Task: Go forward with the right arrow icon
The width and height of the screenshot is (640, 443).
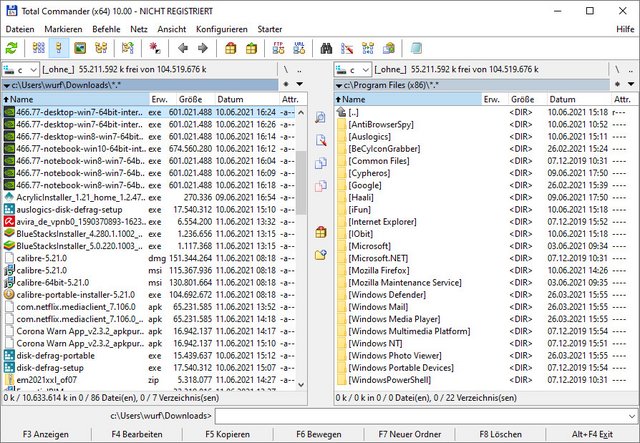Action: pos(203,49)
